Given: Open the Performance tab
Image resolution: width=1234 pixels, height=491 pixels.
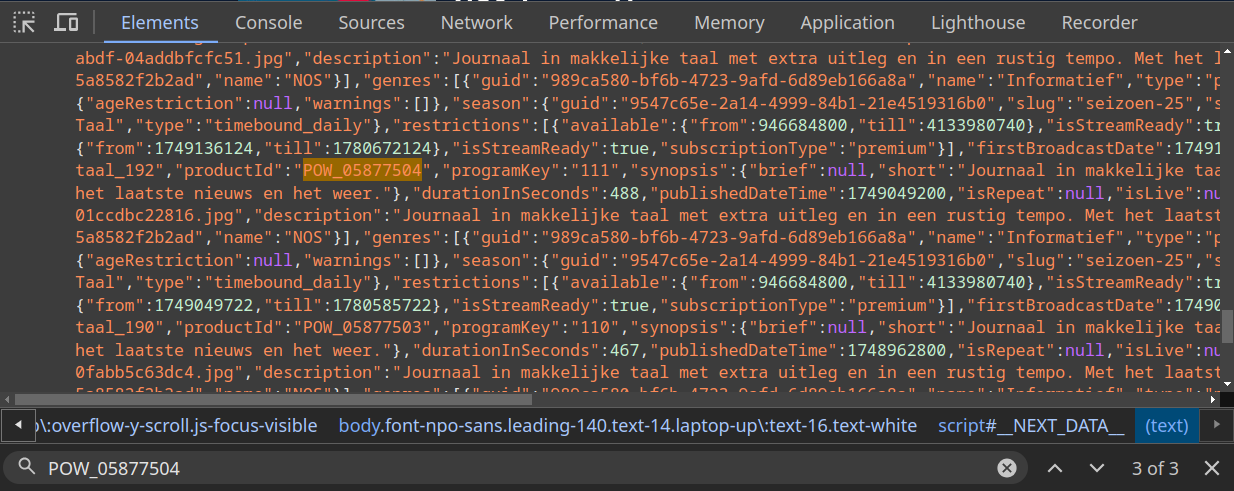Looking at the screenshot, I should tap(603, 22).
